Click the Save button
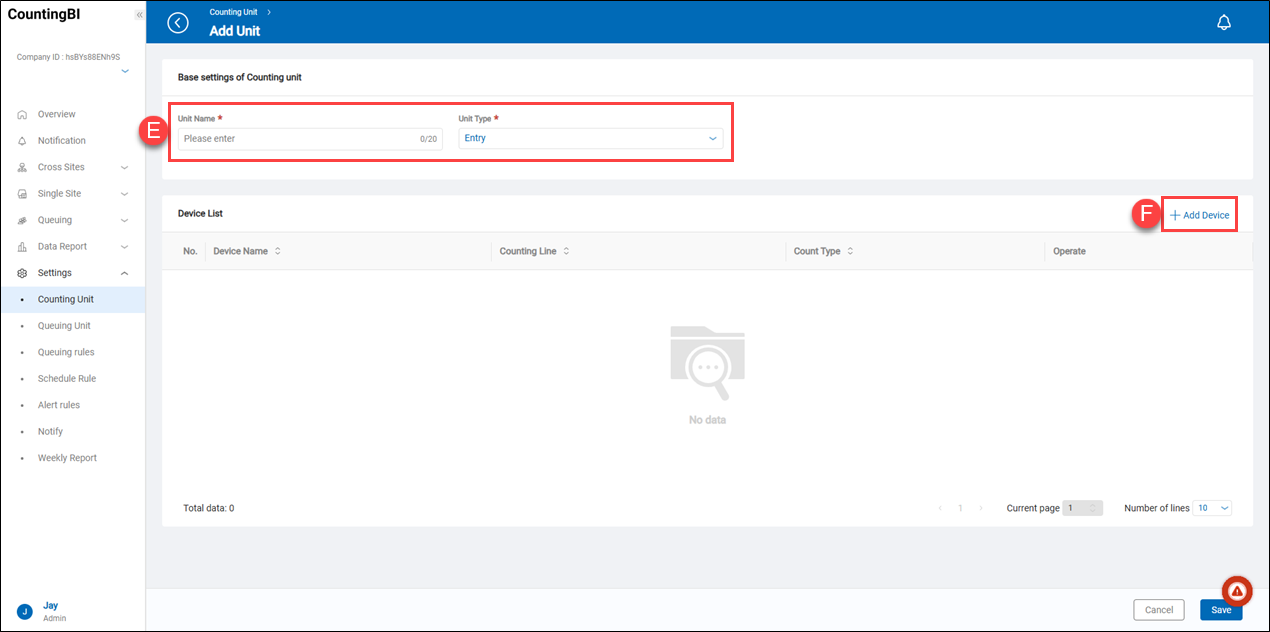The width and height of the screenshot is (1270, 632). coord(1221,610)
